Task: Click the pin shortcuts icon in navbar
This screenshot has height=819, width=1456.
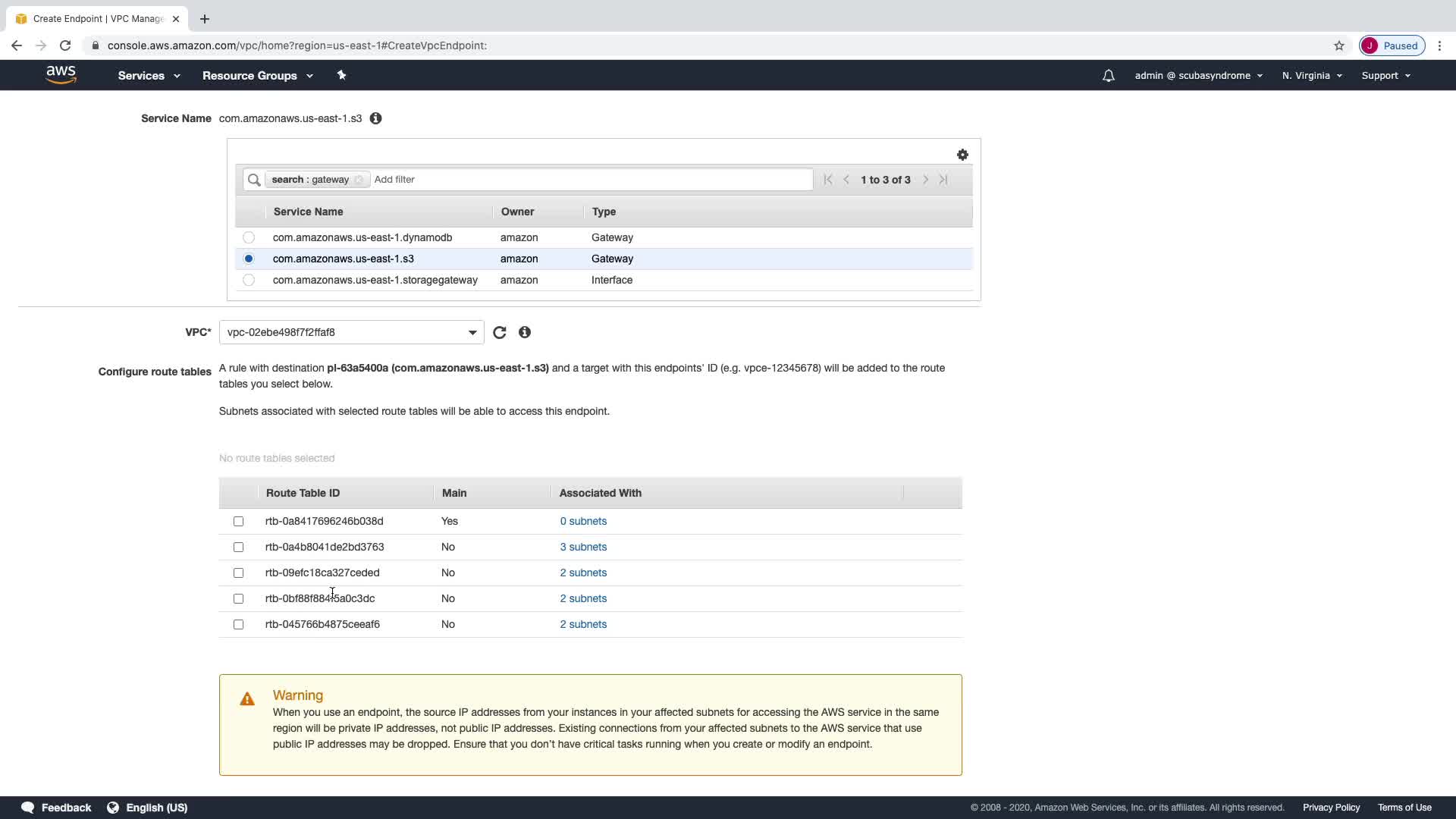Action: [341, 75]
